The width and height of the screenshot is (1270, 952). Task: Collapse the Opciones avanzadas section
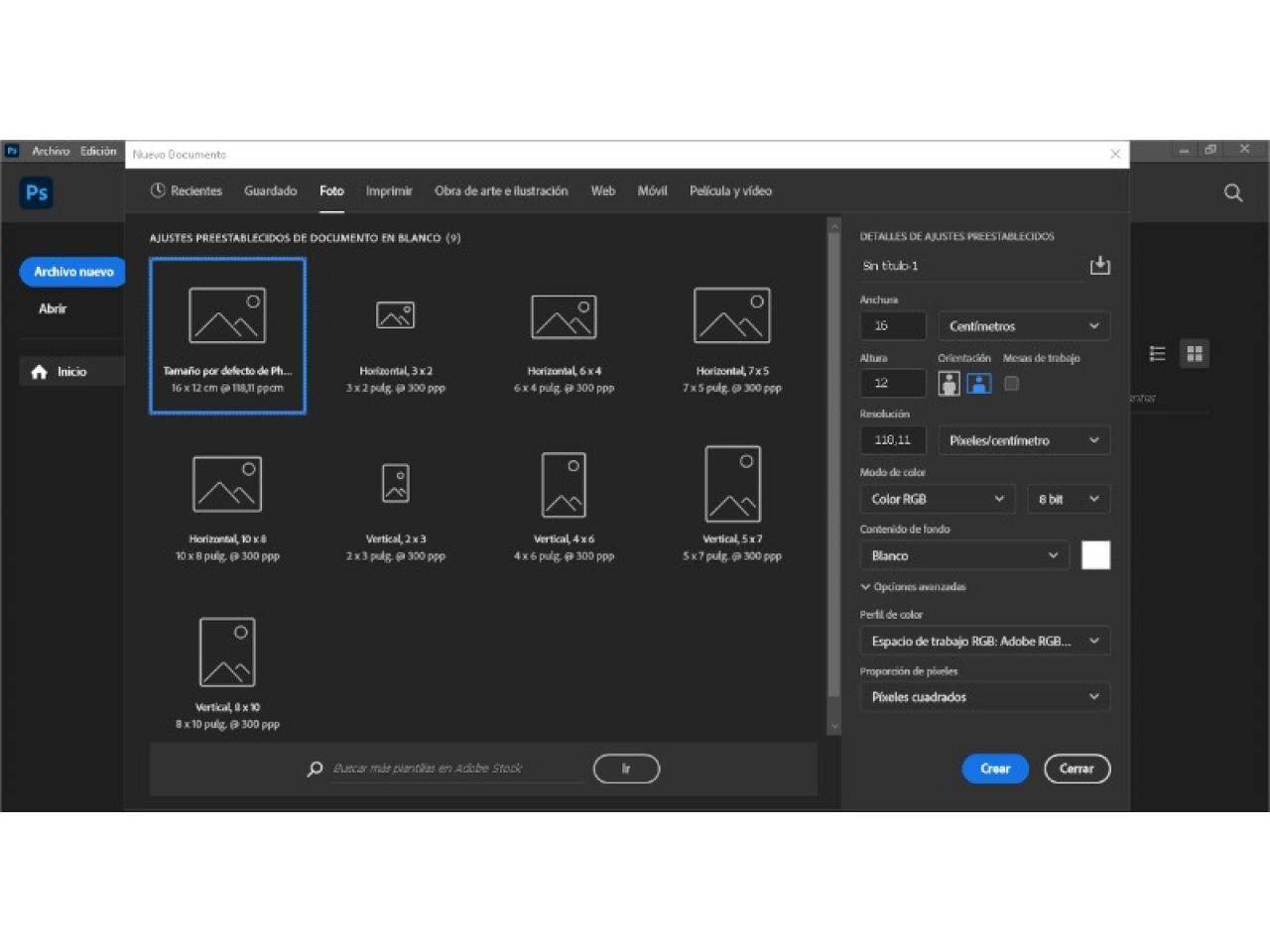coord(913,587)
